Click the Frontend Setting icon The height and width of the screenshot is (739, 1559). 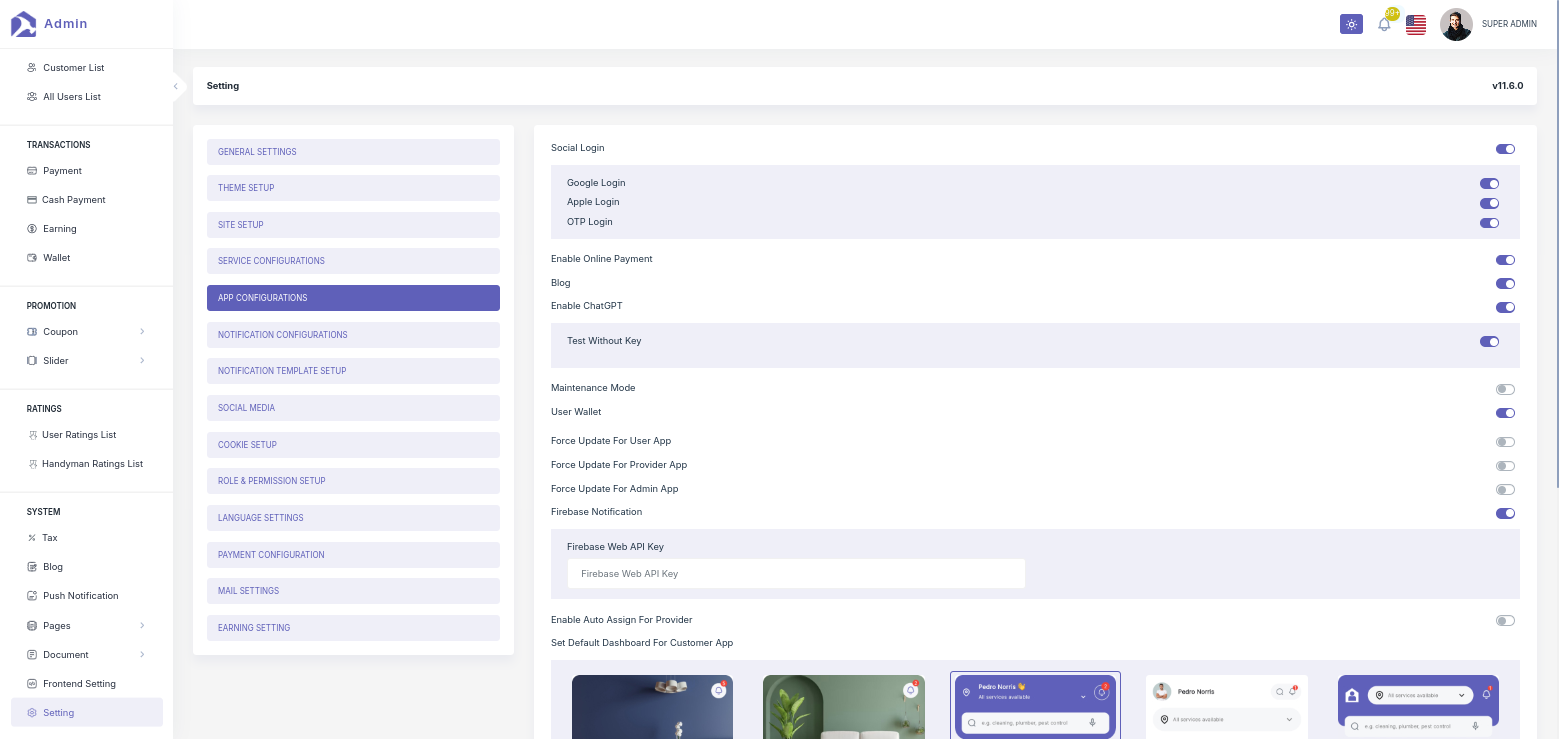pyautogui.click(x=32, y=684)
